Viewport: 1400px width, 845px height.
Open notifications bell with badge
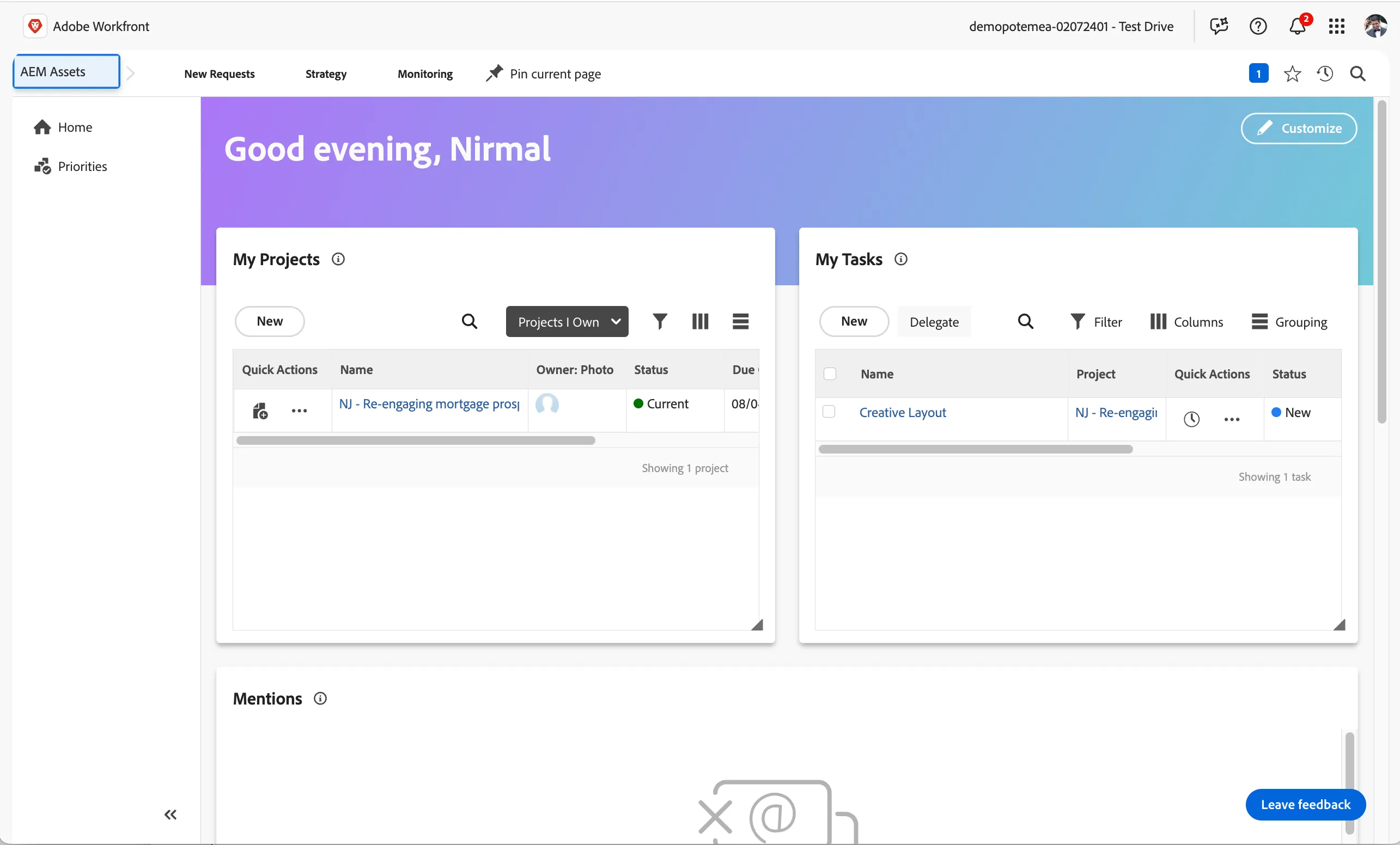[1298, 26]
